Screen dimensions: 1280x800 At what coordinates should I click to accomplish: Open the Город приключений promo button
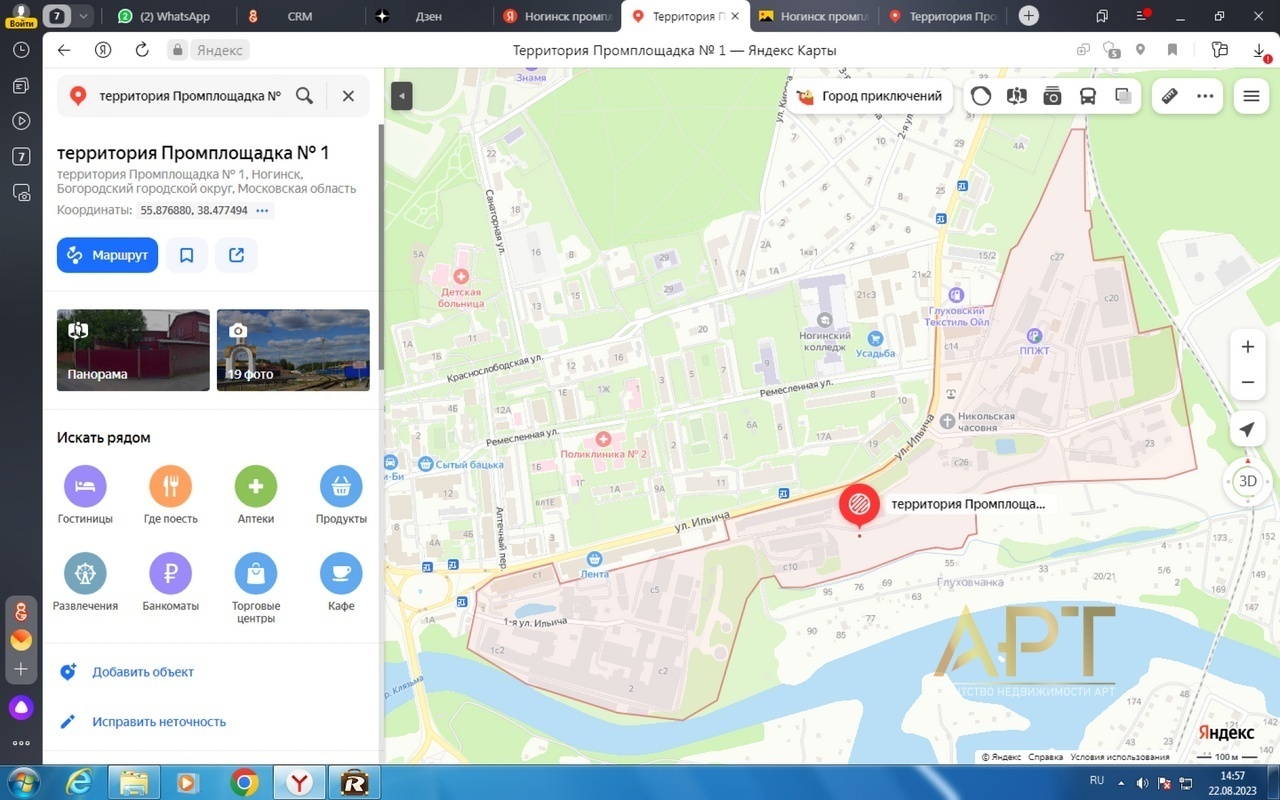click(x=868, y=96)
